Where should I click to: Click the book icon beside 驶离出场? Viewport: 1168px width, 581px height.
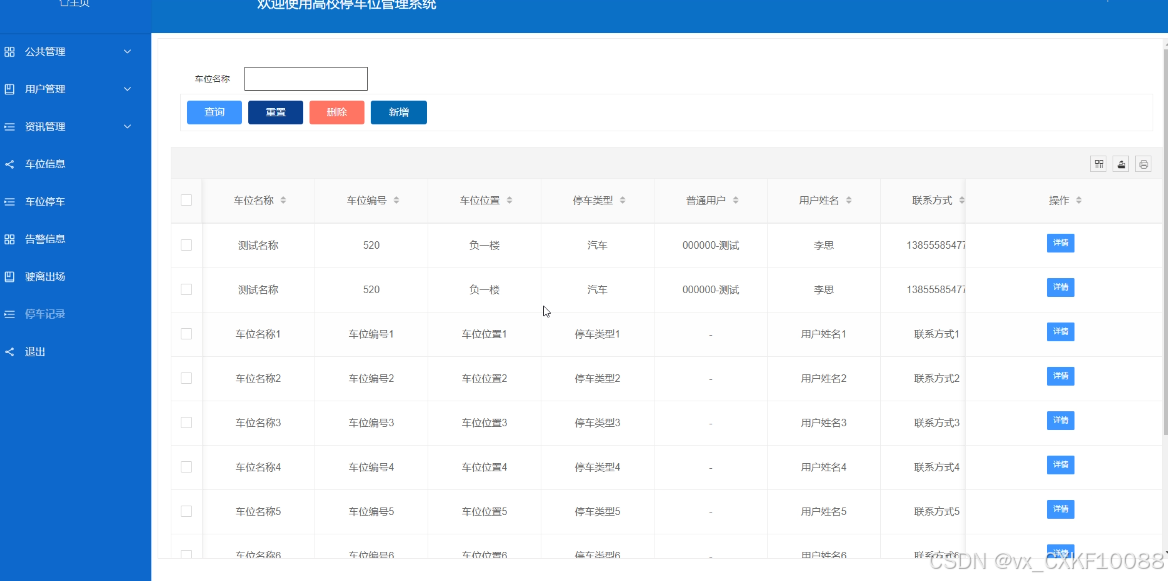tap(10, 276)
